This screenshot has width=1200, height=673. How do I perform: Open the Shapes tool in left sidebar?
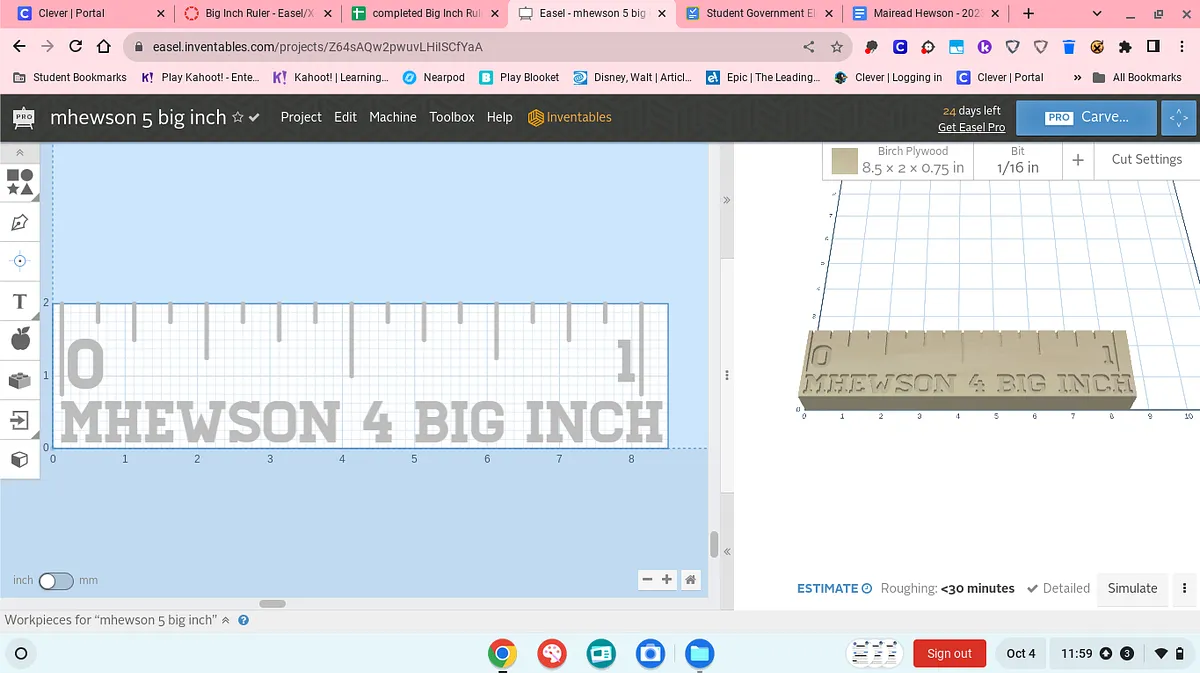click(20, 181)
